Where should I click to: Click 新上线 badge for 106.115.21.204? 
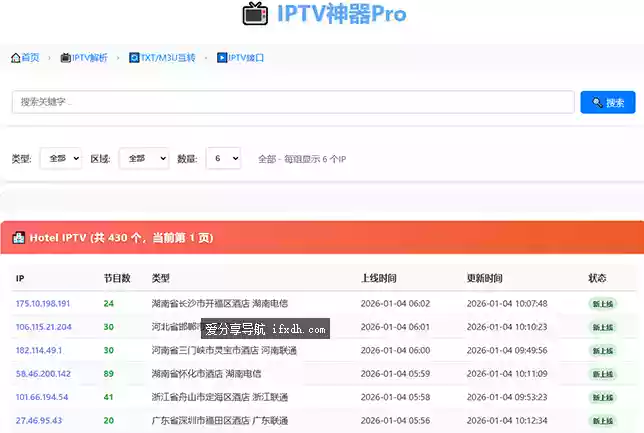pos(602,327)
